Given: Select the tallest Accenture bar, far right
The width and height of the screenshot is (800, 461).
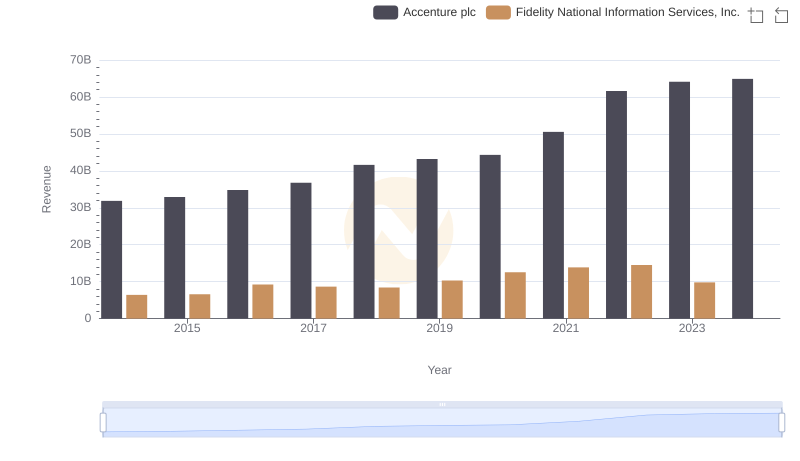Looking at the screenshot, I should click(x=742, y=198).
